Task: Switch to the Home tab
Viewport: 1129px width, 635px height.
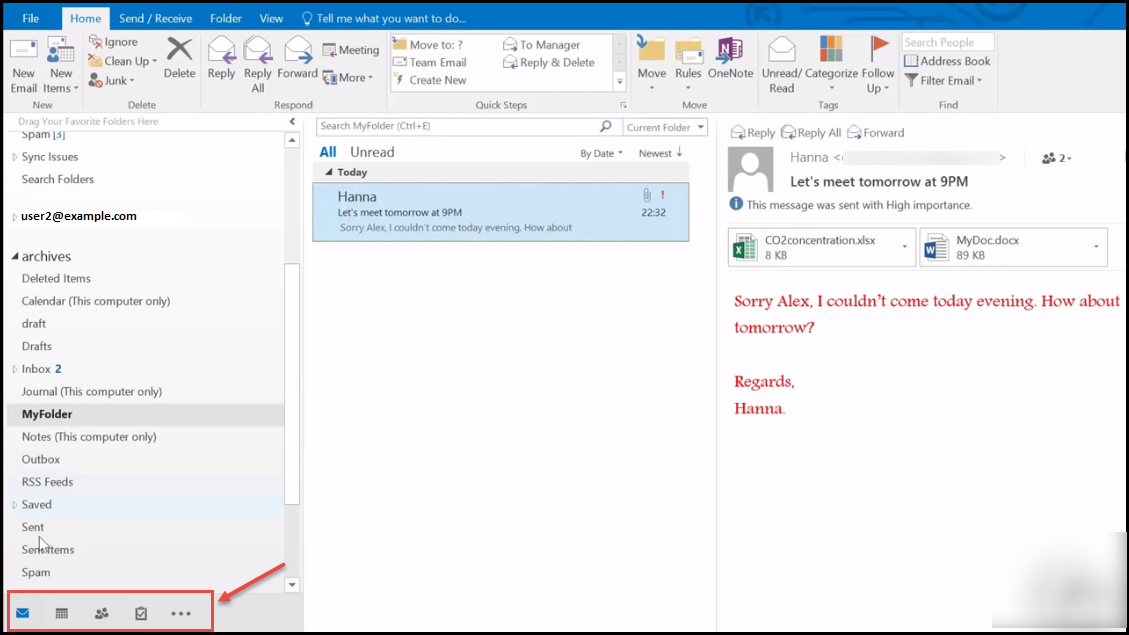Action: pos(85,18)
